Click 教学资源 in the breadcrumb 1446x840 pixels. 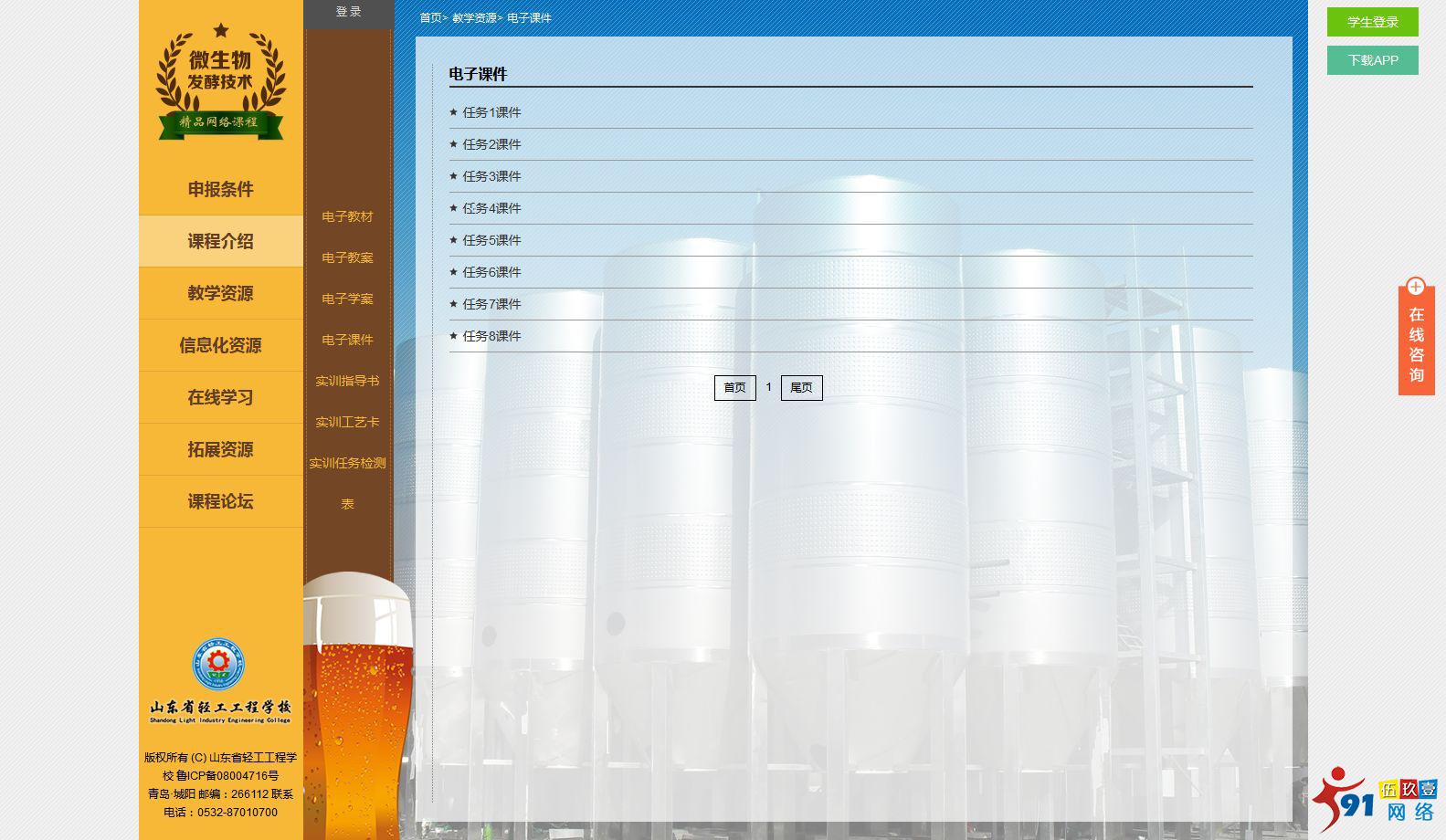(474, 18)
